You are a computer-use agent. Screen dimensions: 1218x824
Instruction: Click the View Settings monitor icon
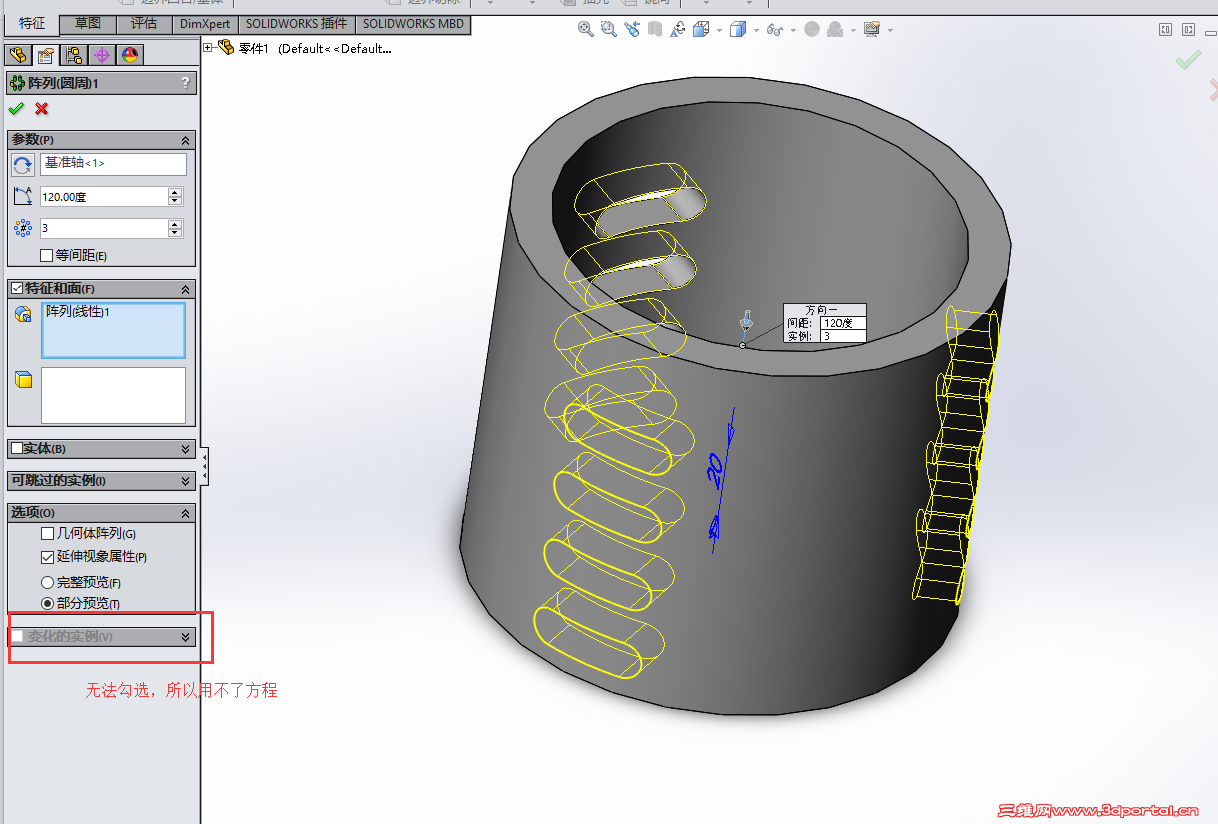[x=872, y=29]
